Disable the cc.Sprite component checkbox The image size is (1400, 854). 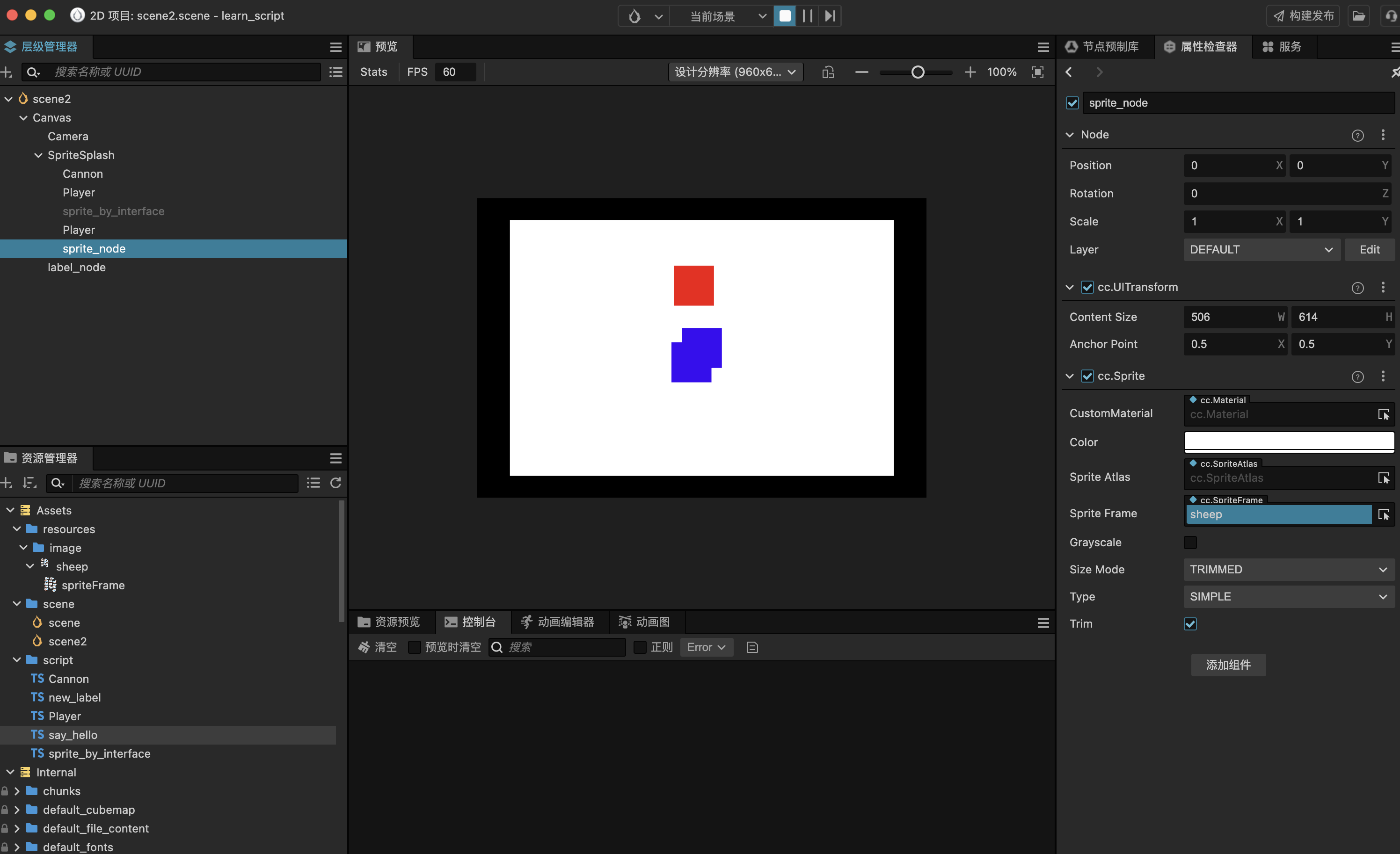tap(1087, 376)
